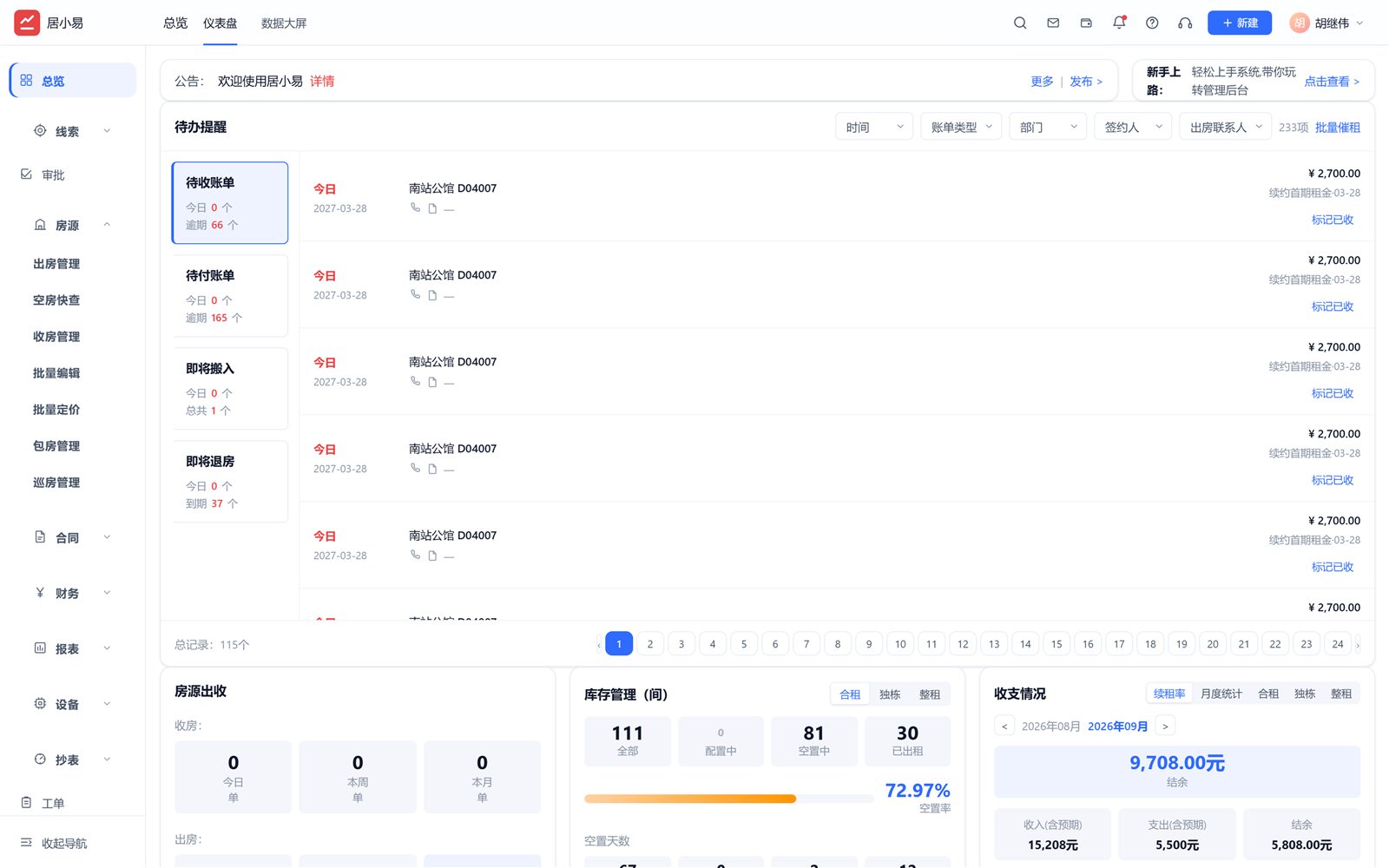Click the help question mark icon
Viewport: 1389px width, 868px height.
pyautogui.click(x=1152, y=23)
